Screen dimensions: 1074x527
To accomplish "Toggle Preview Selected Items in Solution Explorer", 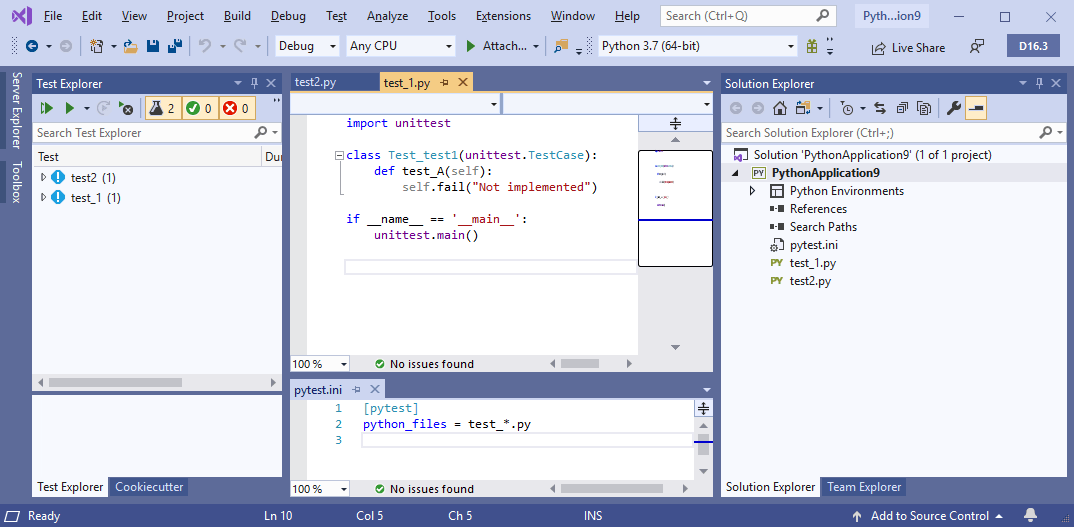I will click(x=977, y=108).
